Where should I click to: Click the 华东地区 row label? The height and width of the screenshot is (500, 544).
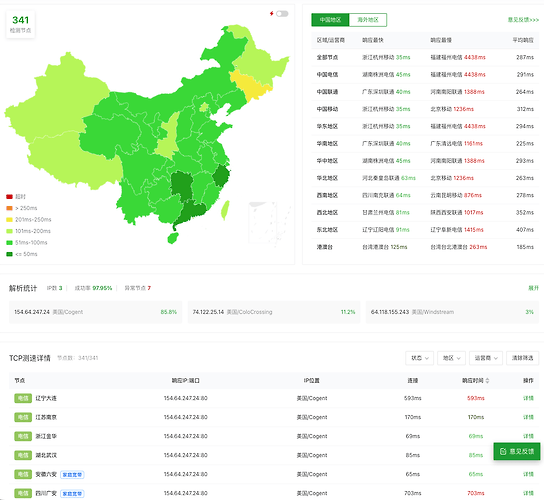tap(327, 126)
